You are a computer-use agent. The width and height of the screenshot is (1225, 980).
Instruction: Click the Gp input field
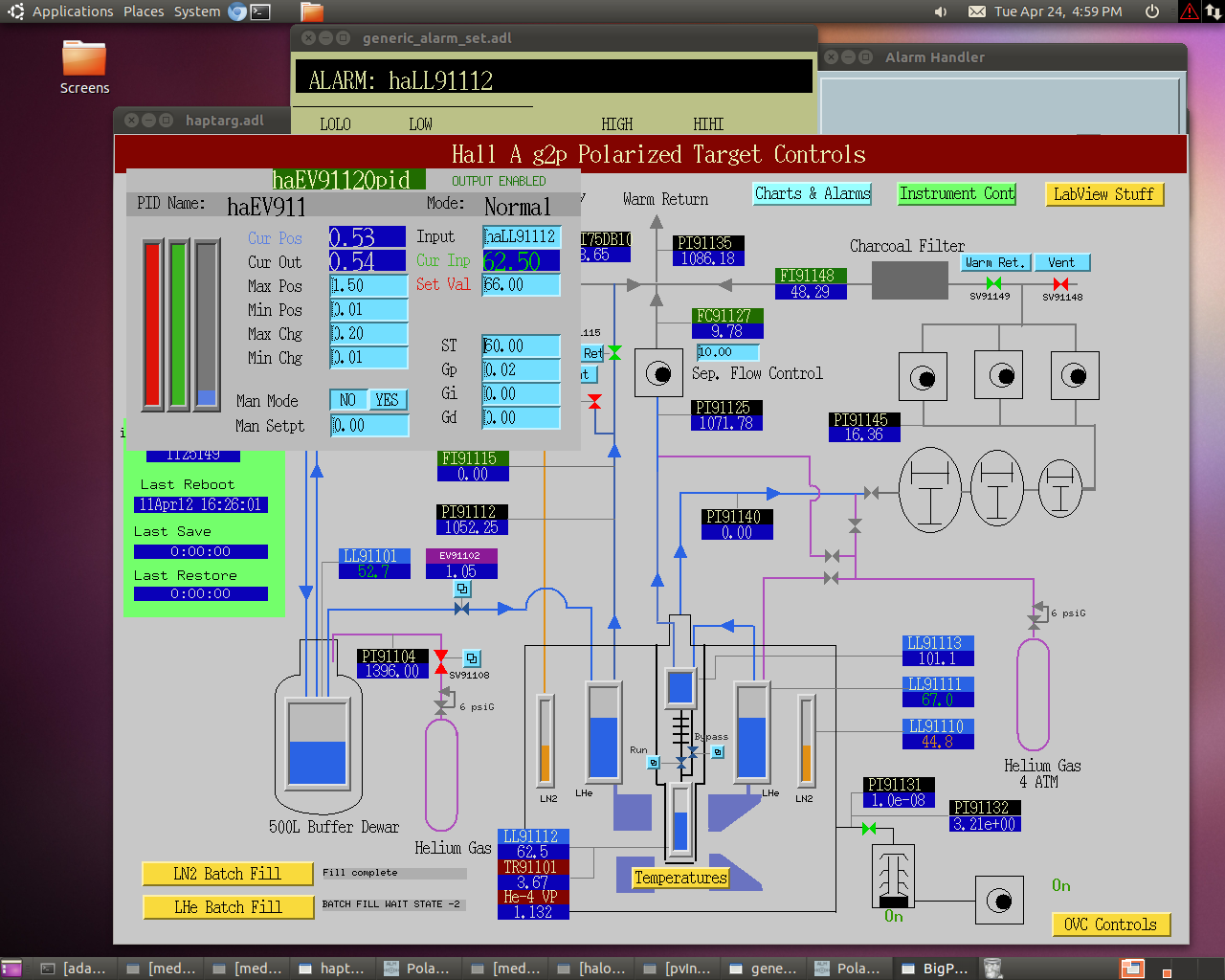click(x=521, y=369)
